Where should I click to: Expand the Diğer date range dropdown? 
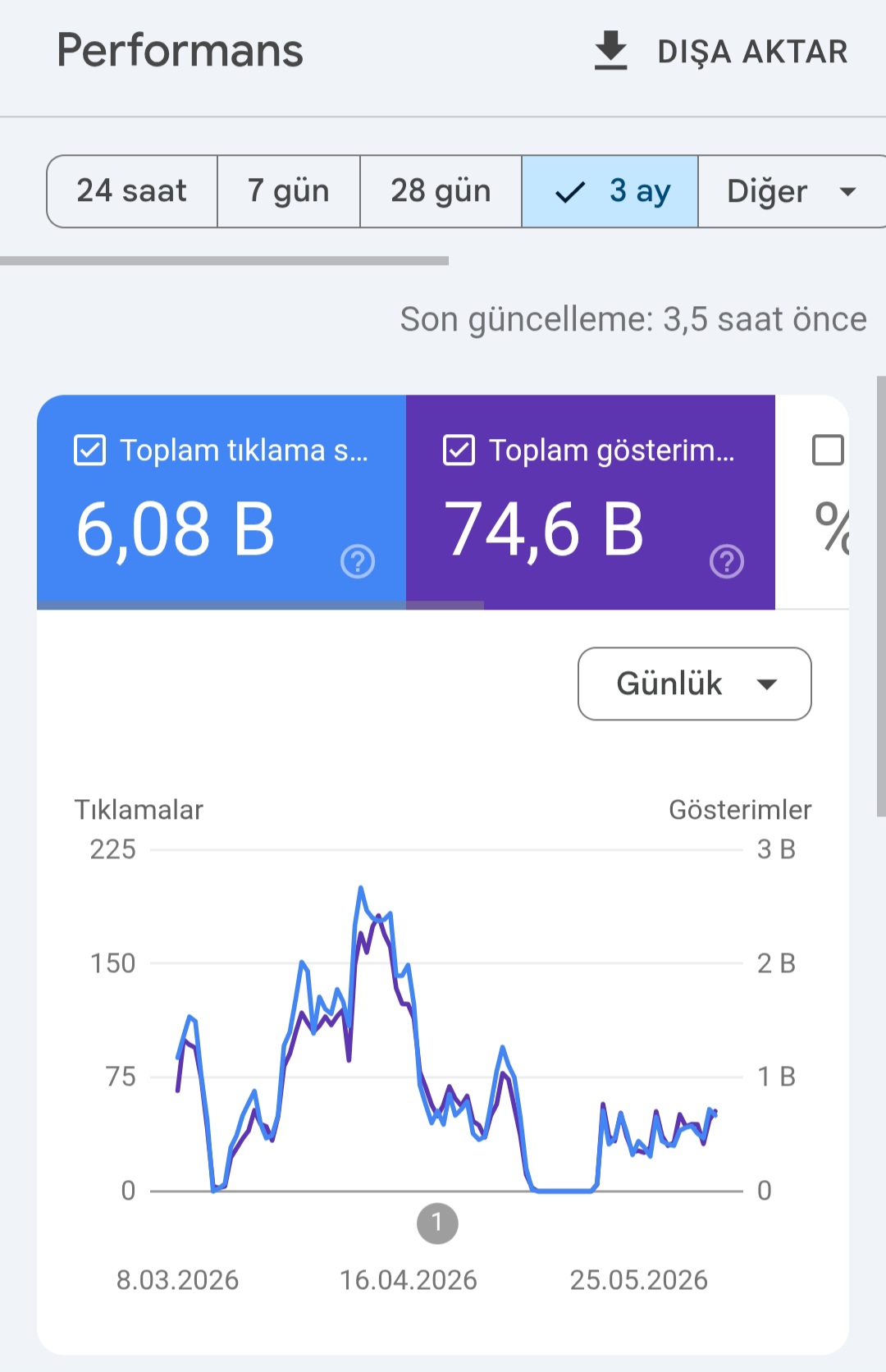792,191
